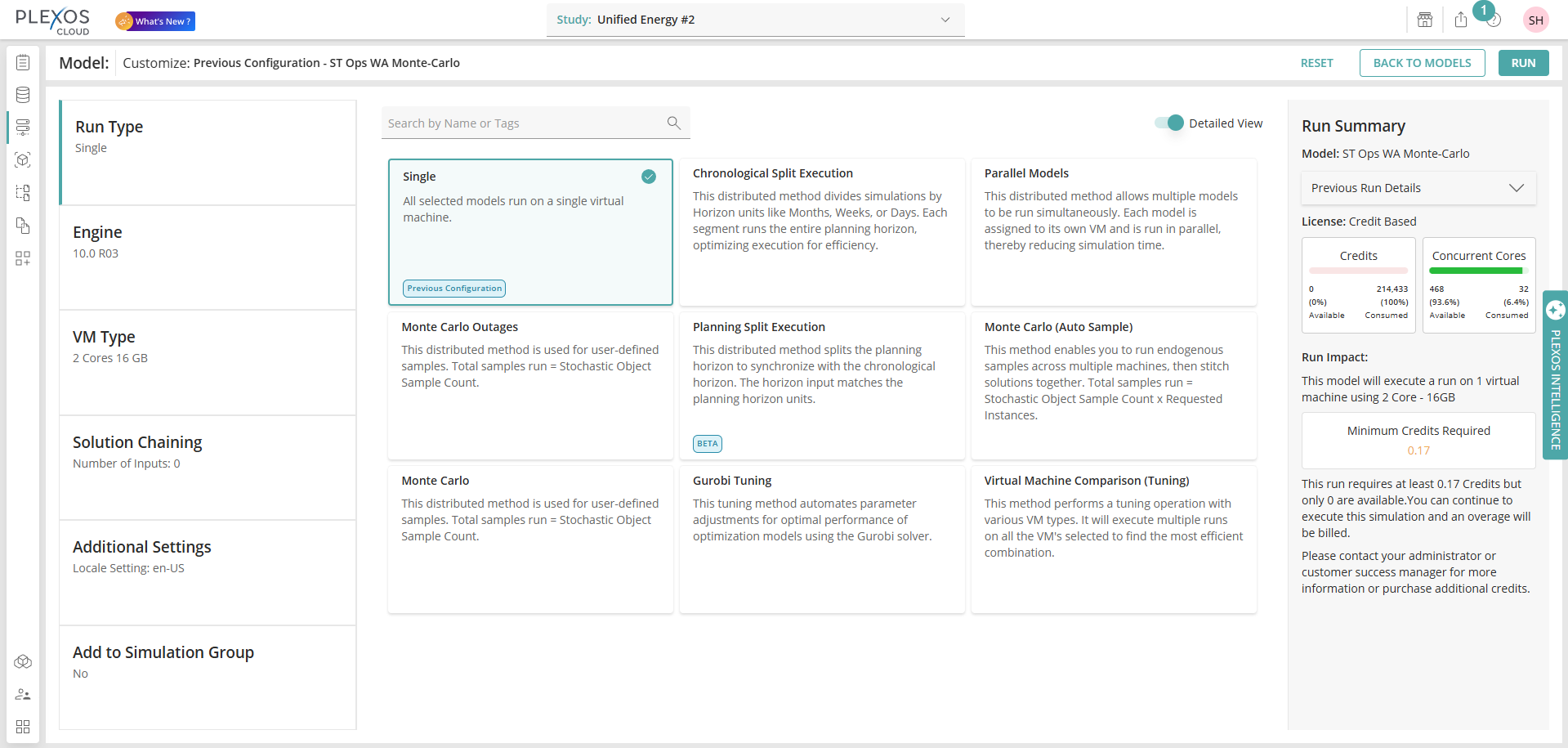Select the Gurobi Tuning card
Viewport: 1568px width, 748px height.
822,540
